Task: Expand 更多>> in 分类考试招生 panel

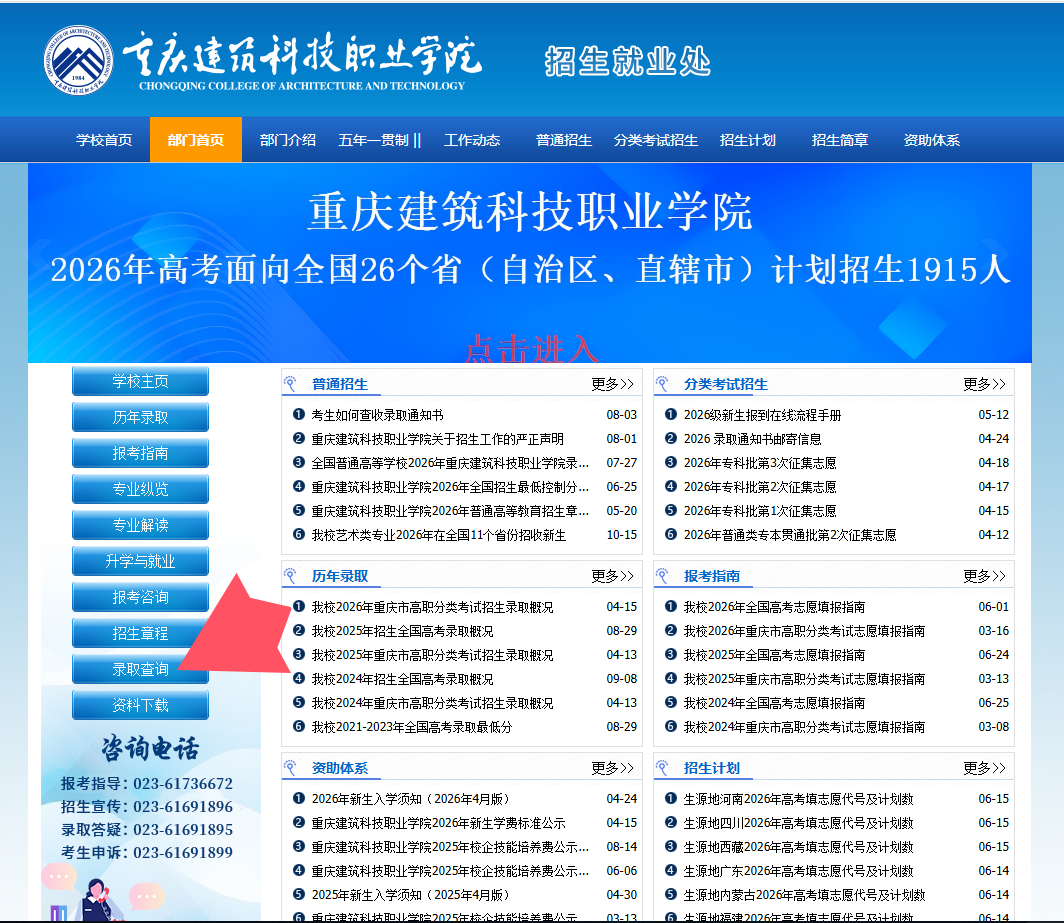Action: click(x=984, y=384)
